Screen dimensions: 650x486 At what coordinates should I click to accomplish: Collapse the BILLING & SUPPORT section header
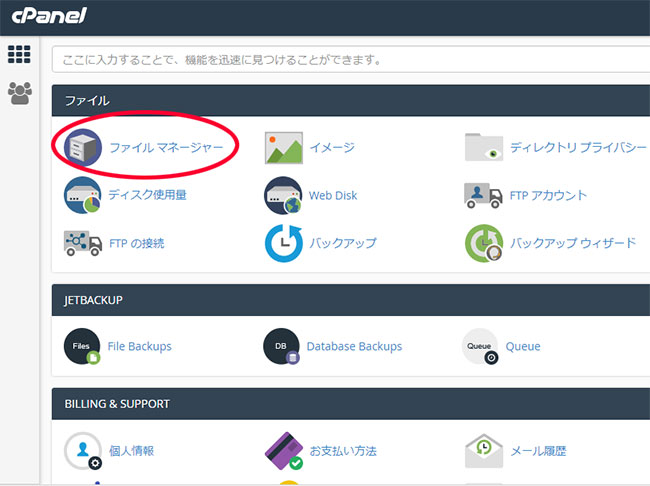(351, 404)
